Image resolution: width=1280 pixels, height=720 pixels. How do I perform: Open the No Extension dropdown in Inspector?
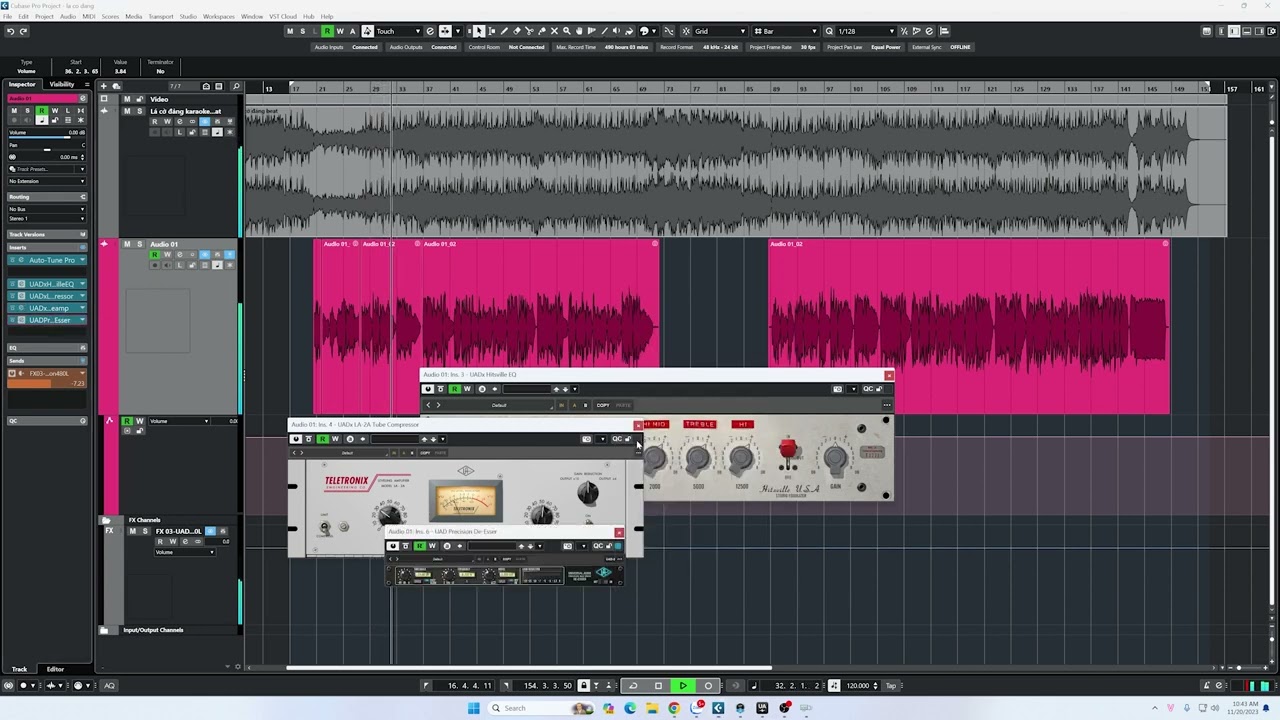pos(46,181)
